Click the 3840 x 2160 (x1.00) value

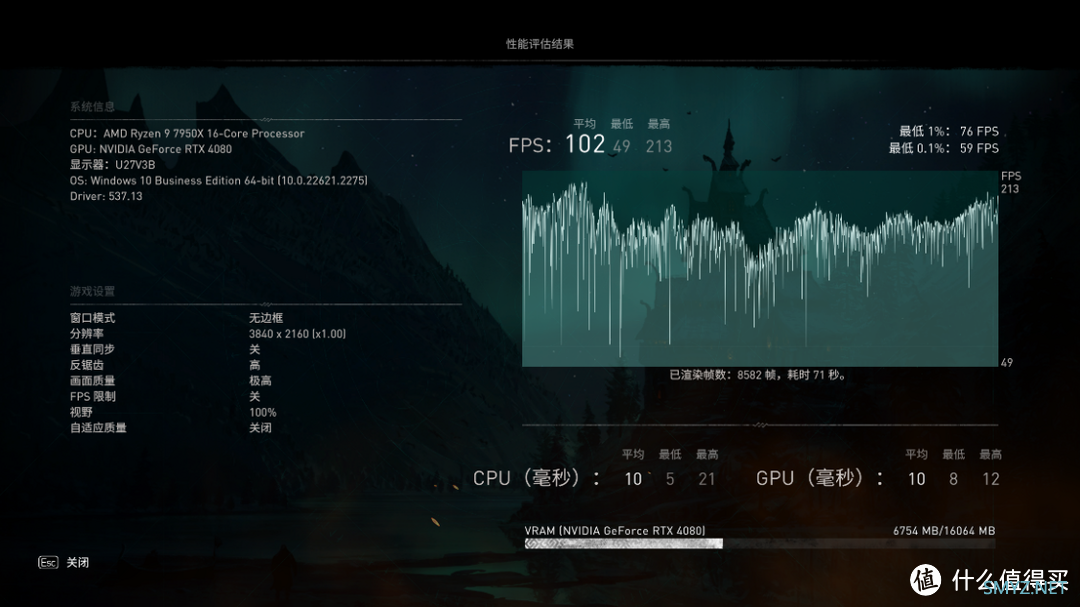[298, 333]
